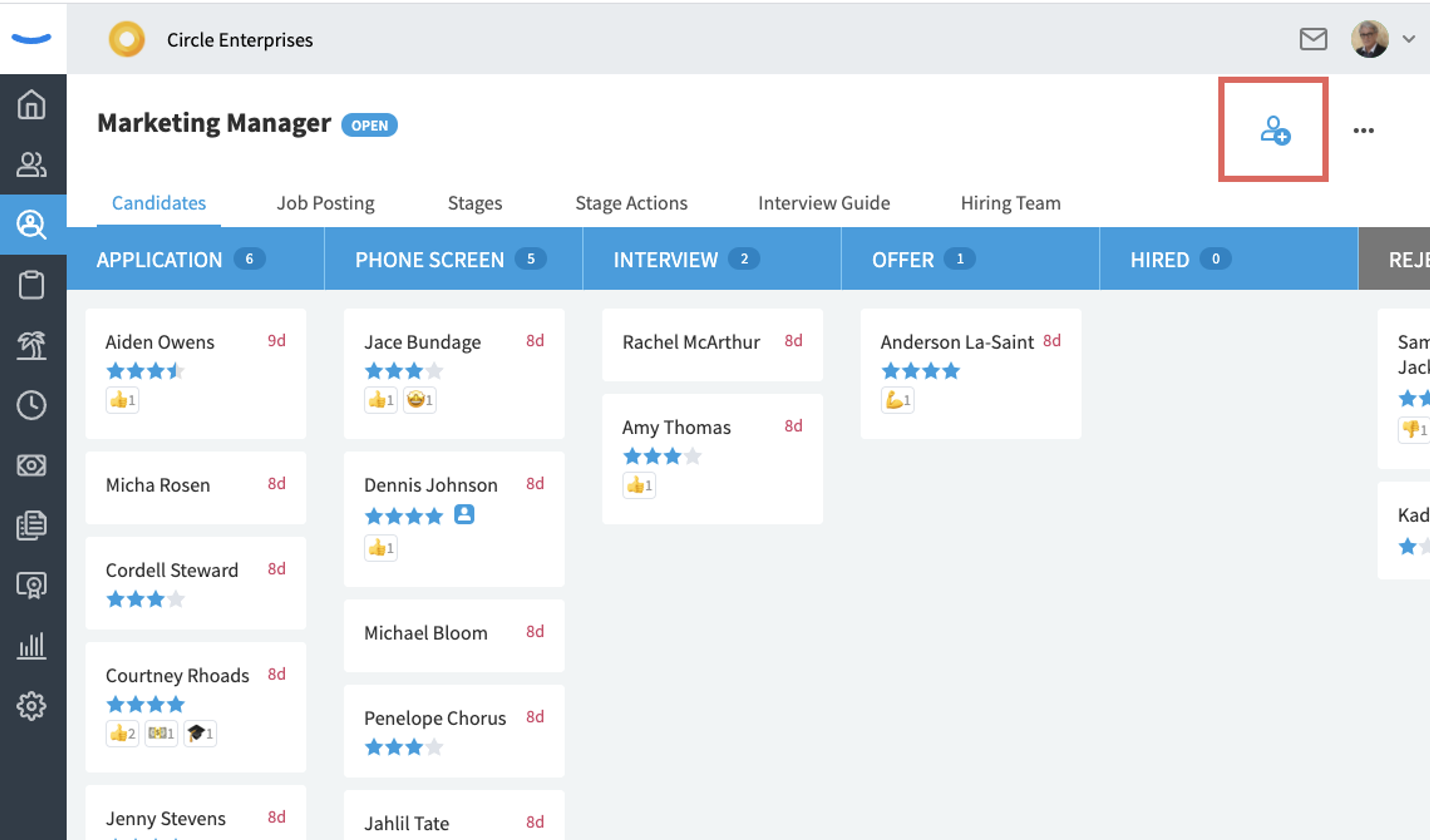Click the flexed-arm reaction on Anderson La-Saint
This screenshot has width=1430, height=840.
898,400
